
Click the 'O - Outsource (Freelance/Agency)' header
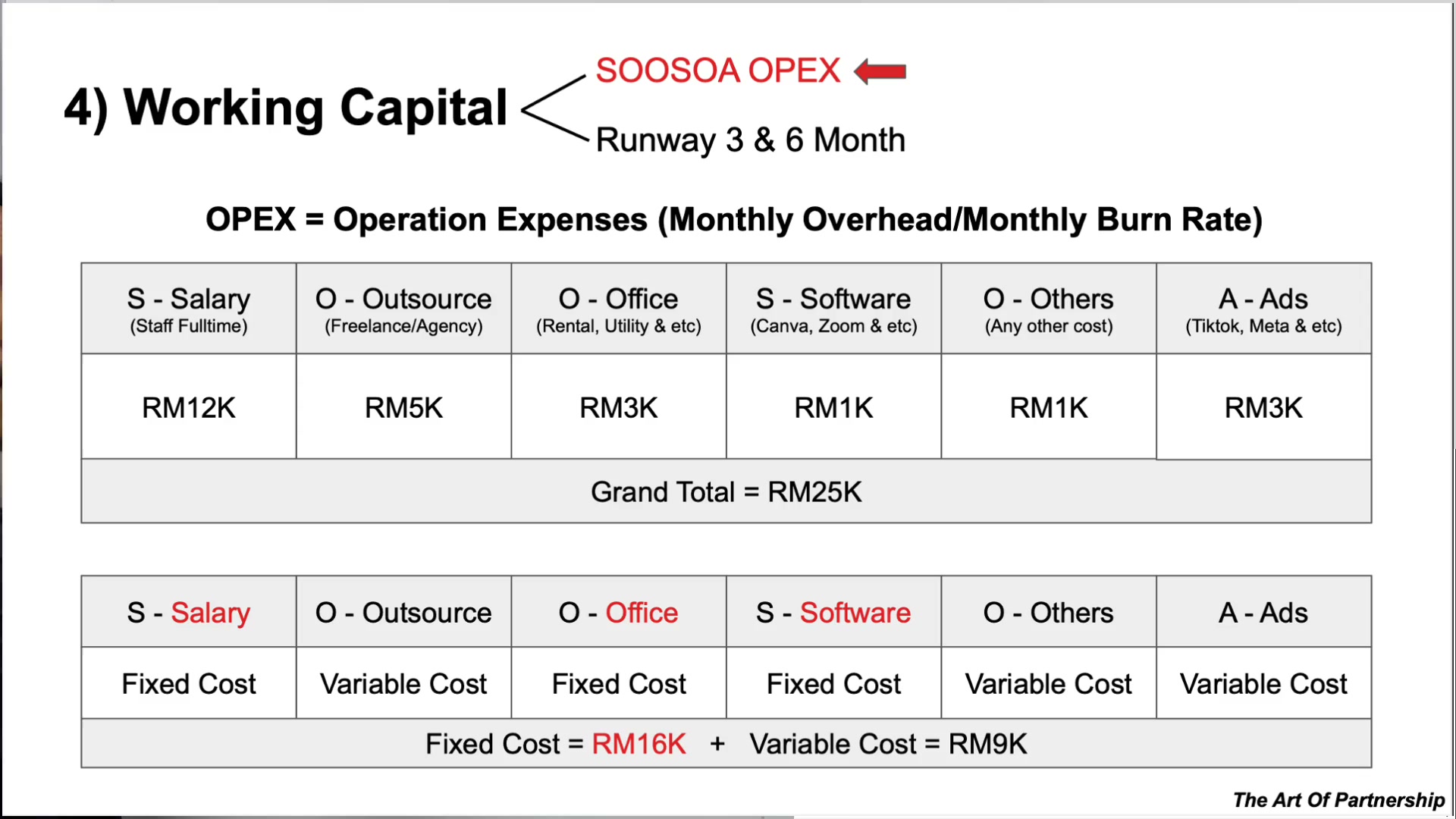403,309
